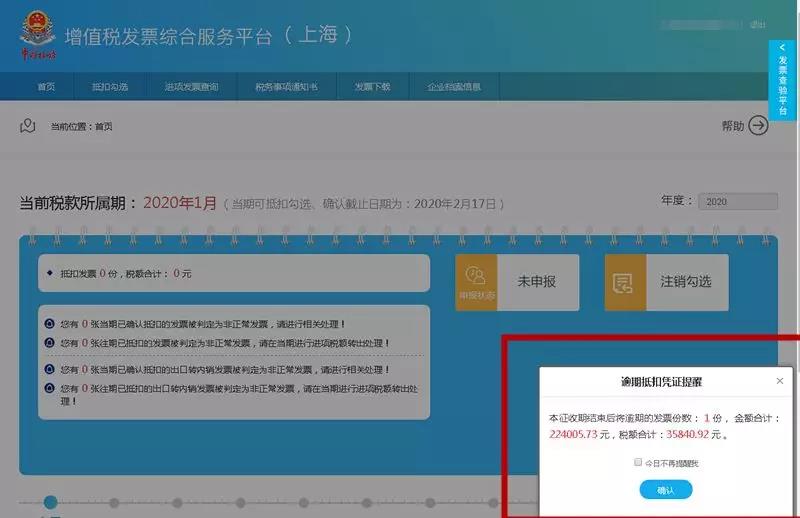Select the first blue timeline dot
Image resolution: width=800 pixels, height=518 pixels.
(51, 502)
